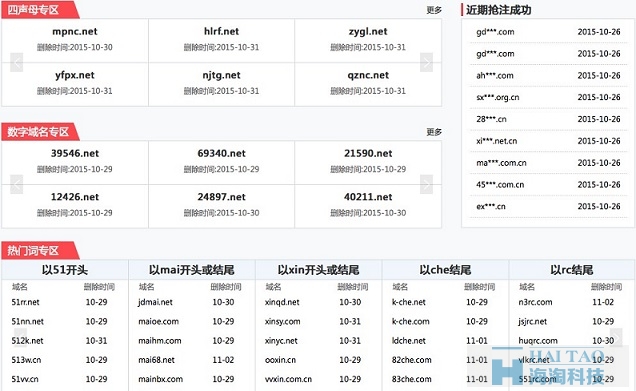
Task: Click right arrow in 热门词专区 table
Action: tap(616, 337)
